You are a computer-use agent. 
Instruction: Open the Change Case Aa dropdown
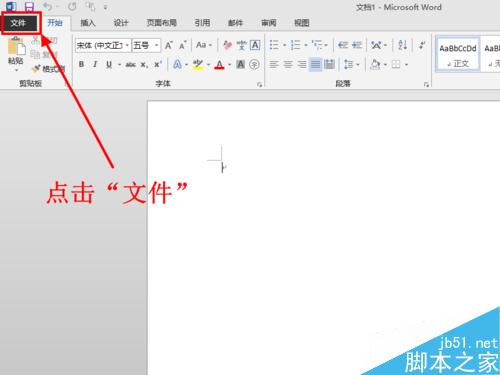pos(204,45)
